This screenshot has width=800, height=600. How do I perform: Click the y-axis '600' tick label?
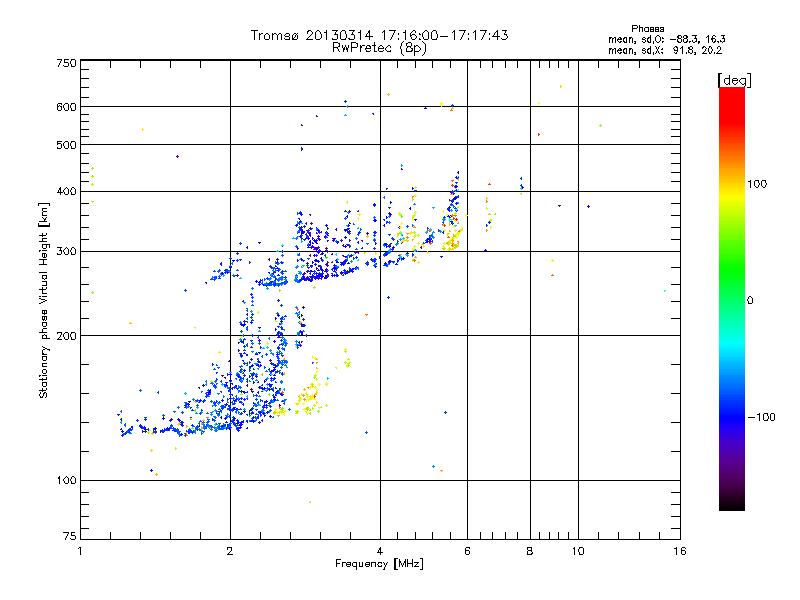point(66,107)
